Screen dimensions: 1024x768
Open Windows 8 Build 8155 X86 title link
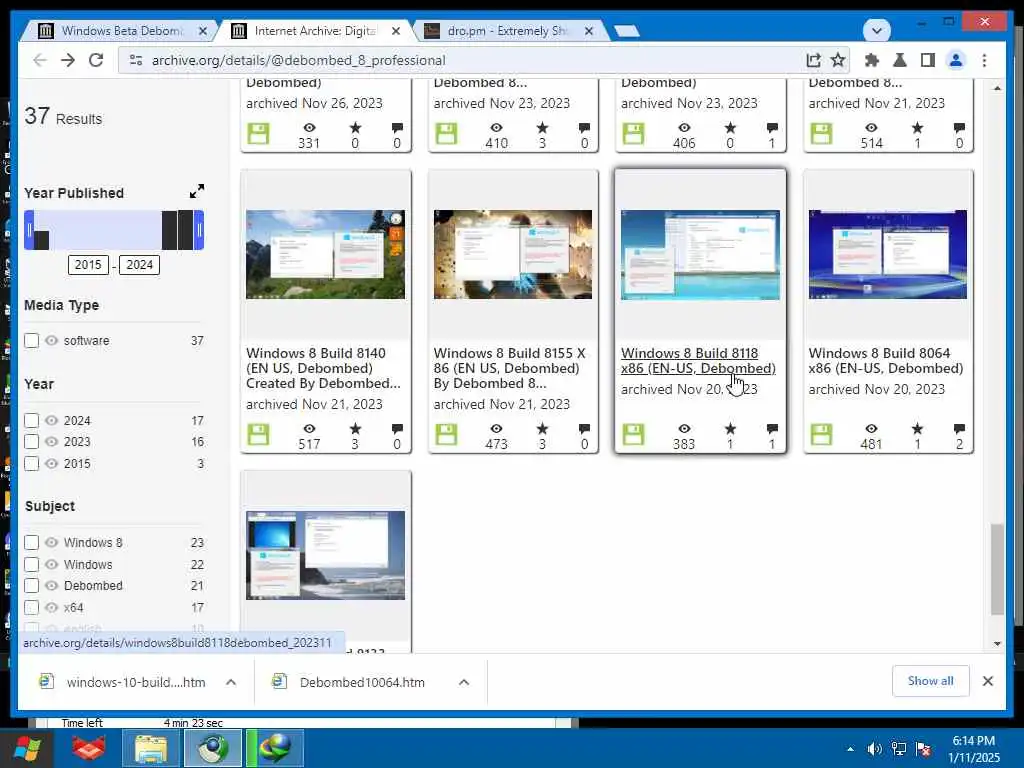click(509, 368)
